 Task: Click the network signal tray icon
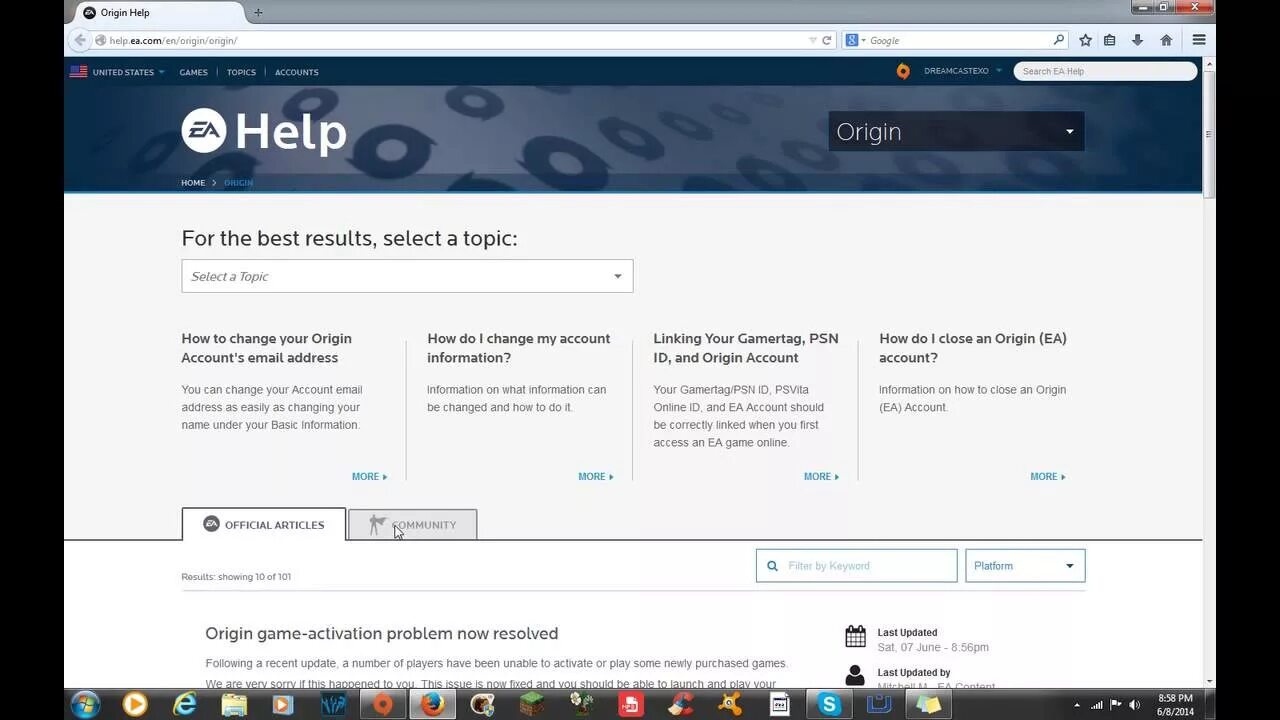(1097, 705)
